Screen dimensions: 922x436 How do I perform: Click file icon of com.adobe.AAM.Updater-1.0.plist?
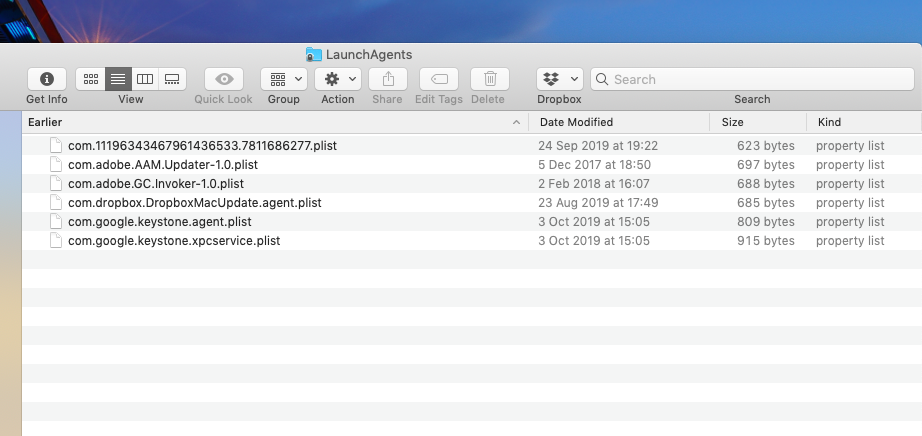pos(56,164)
